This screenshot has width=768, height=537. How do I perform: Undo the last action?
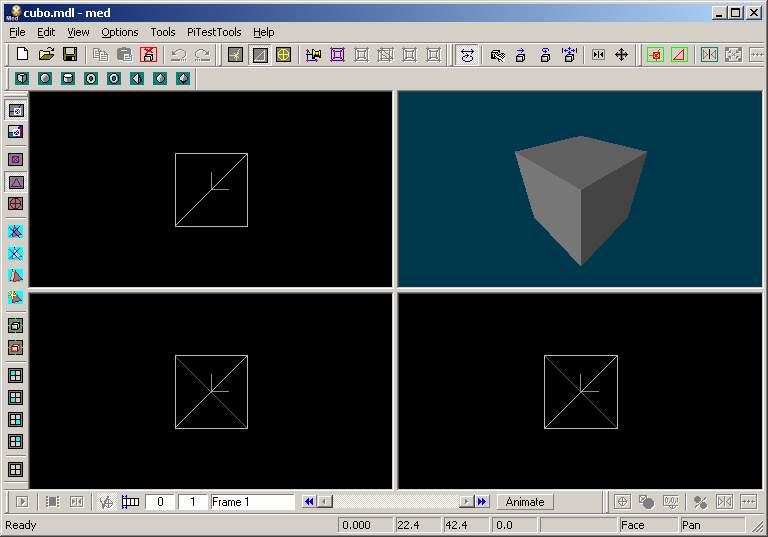(x=178, y=54)
